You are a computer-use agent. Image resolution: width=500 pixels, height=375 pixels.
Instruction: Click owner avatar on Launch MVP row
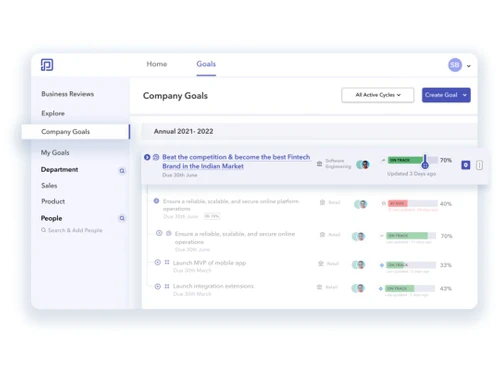pos(359,265)
